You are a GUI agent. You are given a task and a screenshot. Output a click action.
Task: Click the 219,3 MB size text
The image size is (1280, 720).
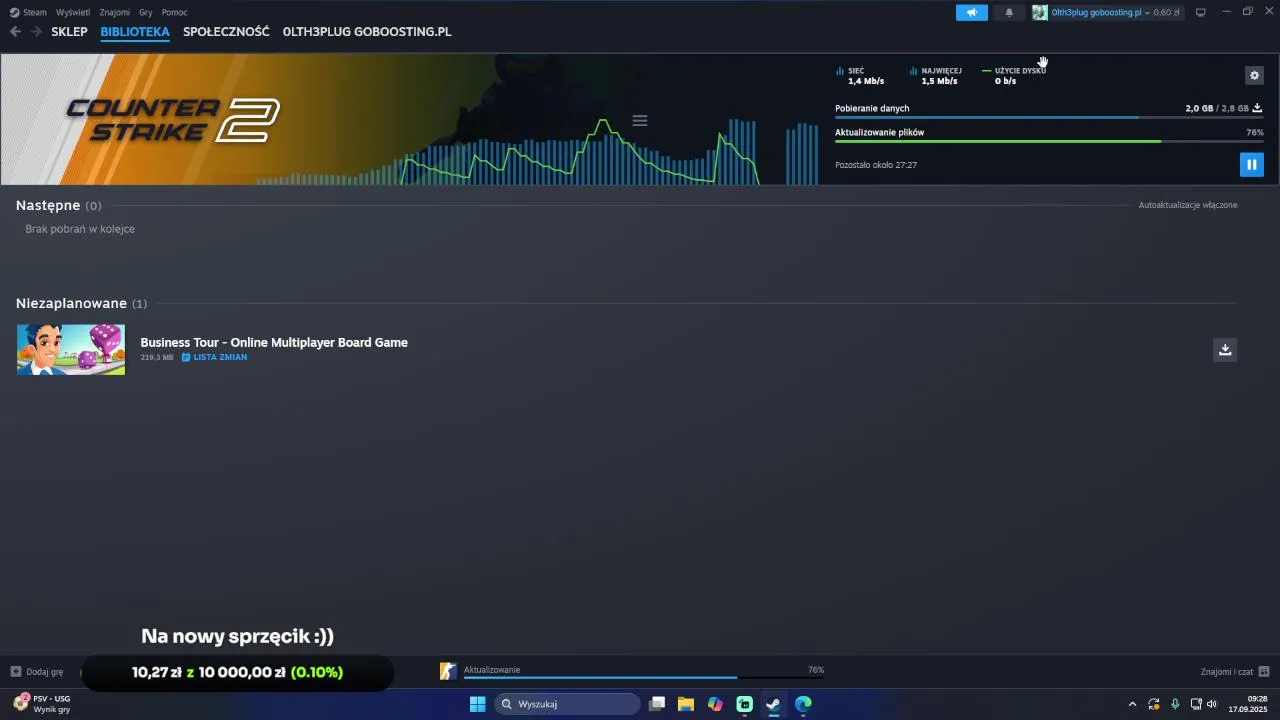(x=157, y=357)
